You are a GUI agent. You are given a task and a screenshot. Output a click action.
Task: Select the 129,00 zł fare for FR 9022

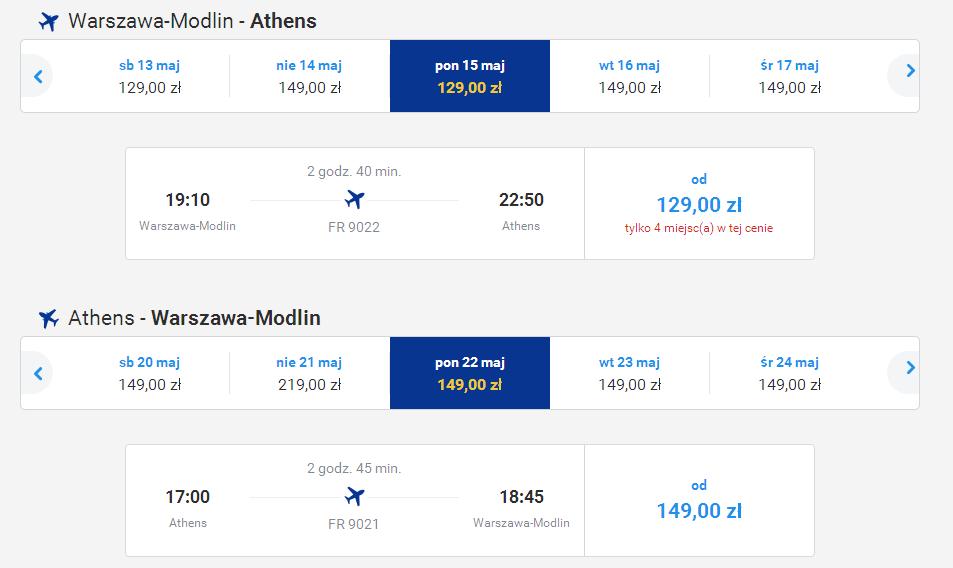coord(699,204)
